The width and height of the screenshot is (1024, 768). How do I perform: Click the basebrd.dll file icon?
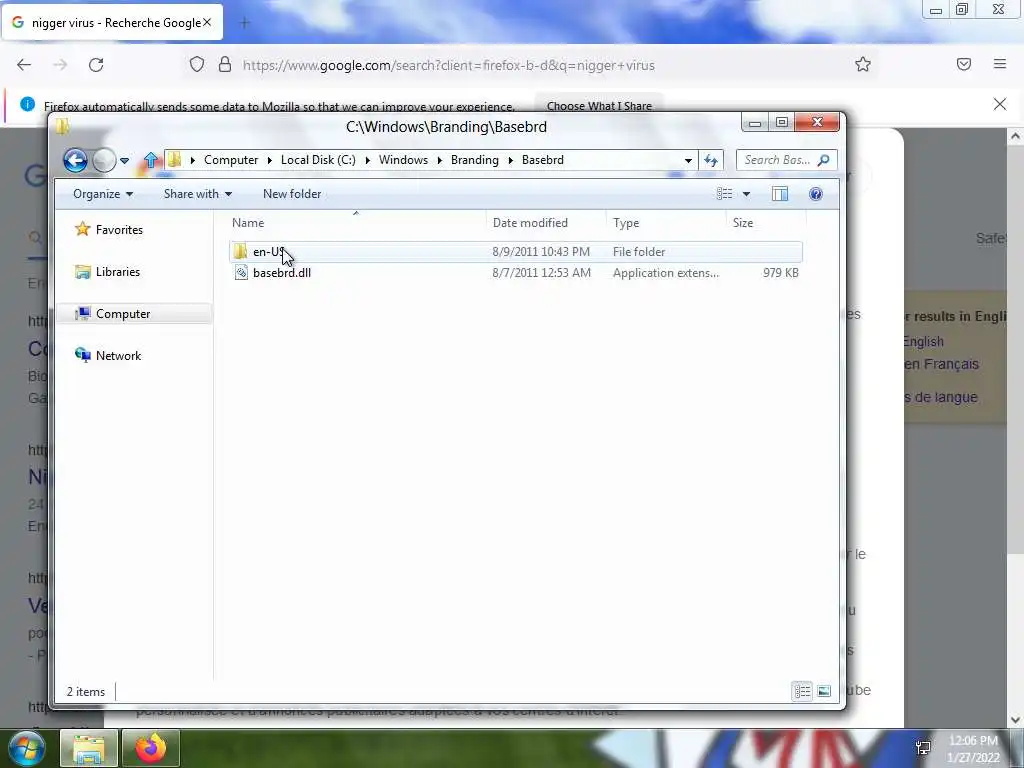point(241,273)
